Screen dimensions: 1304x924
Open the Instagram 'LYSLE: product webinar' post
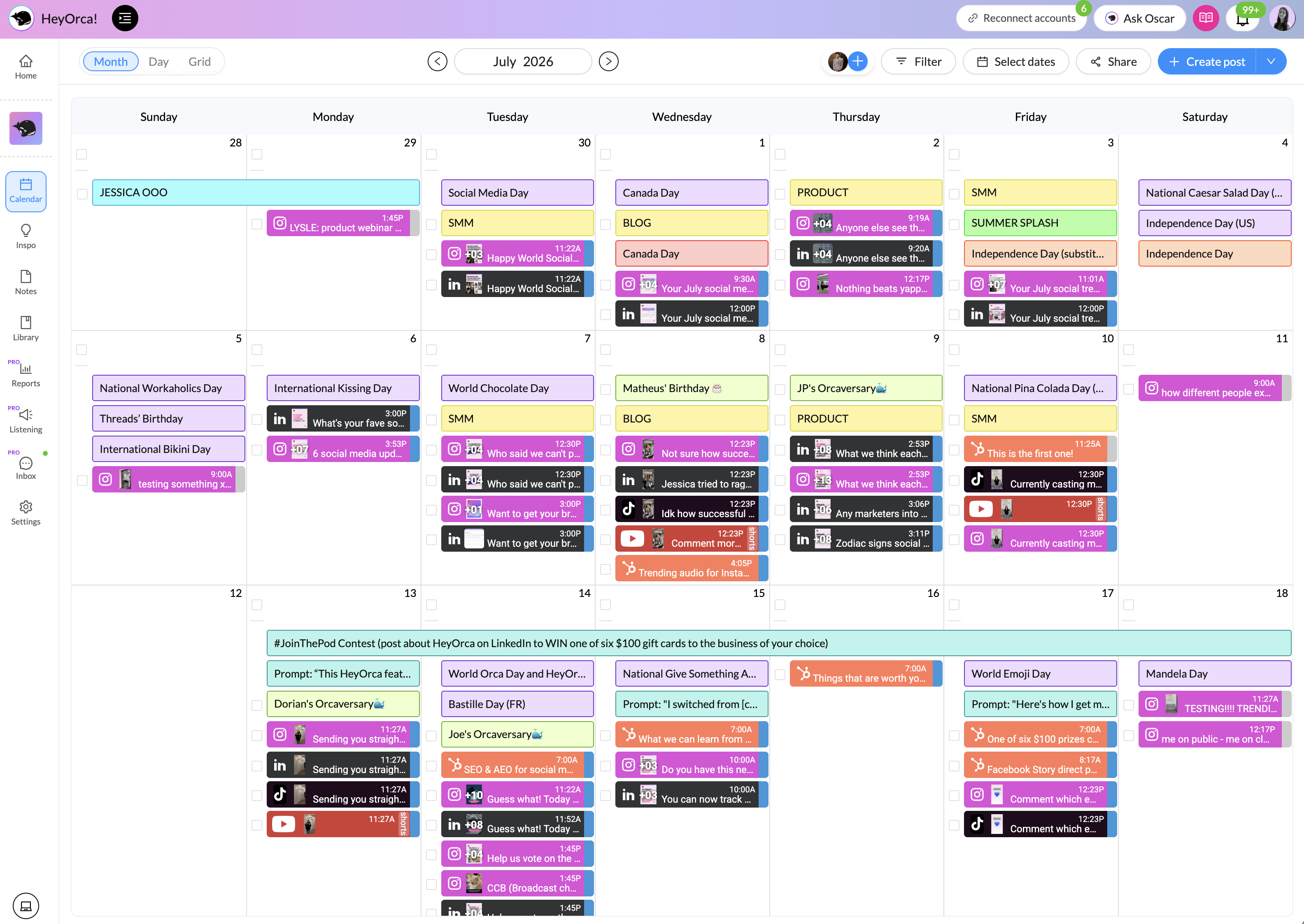click(342, 223)
